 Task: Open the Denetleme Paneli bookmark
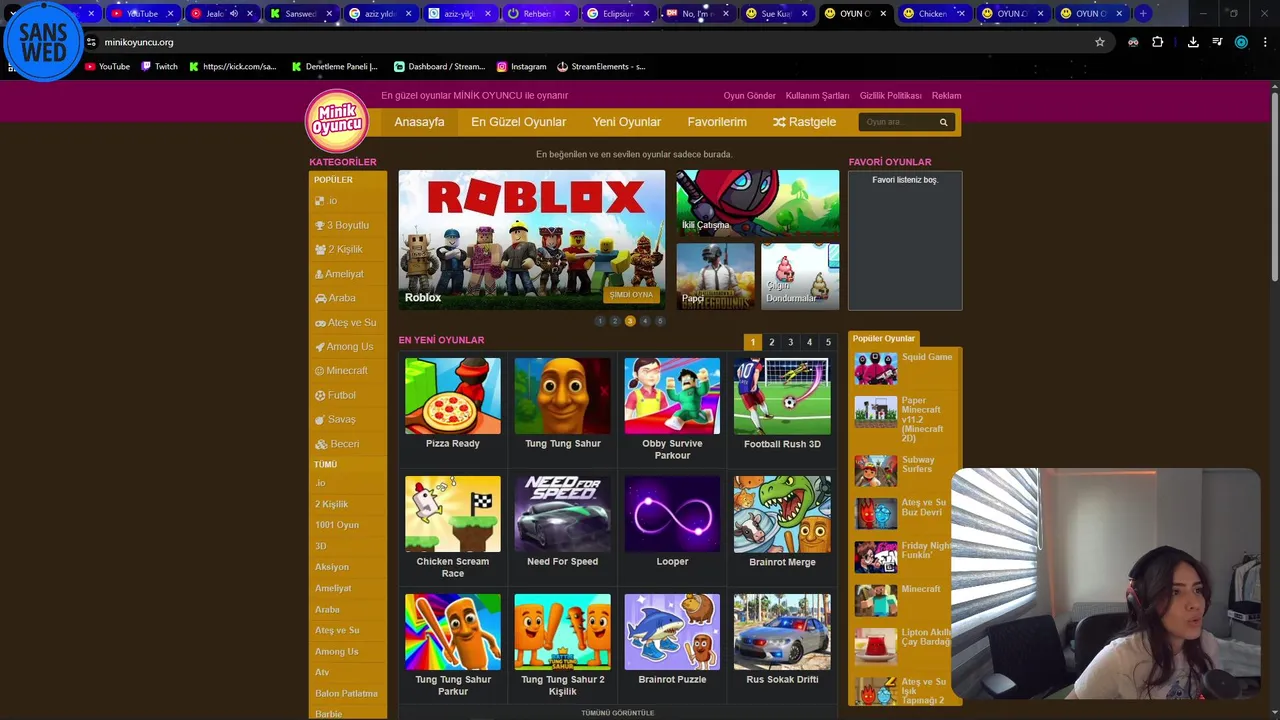[335, 67]
